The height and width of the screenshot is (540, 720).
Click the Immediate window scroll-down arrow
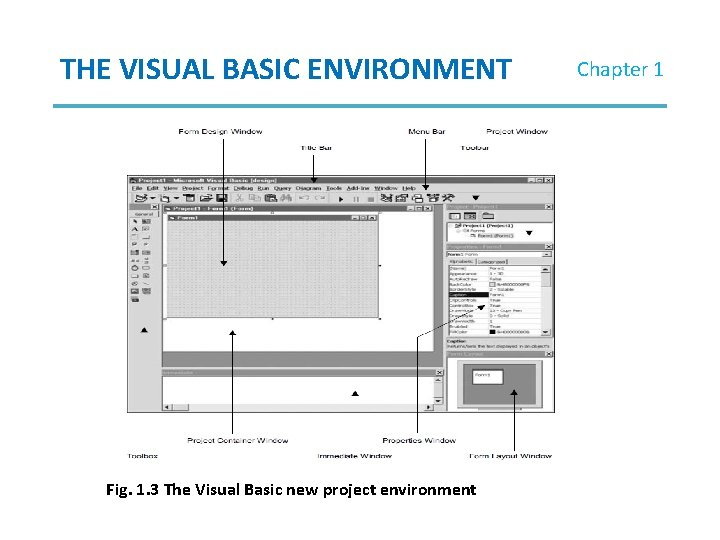coord(438,400)
